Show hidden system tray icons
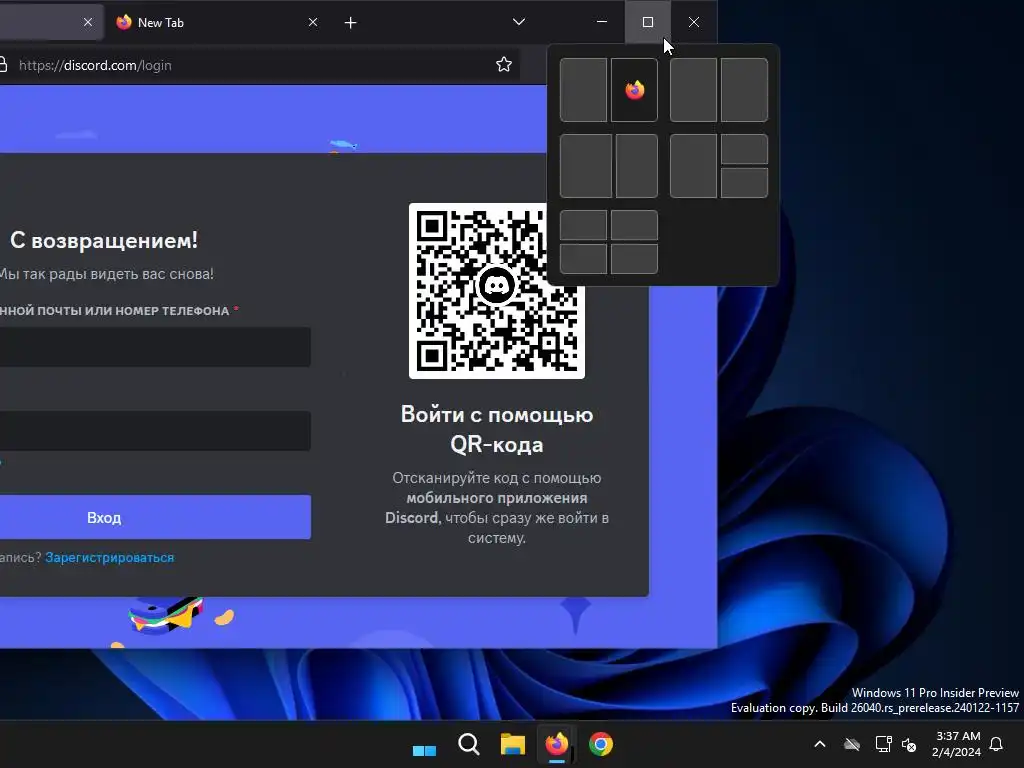 [820, 744]
